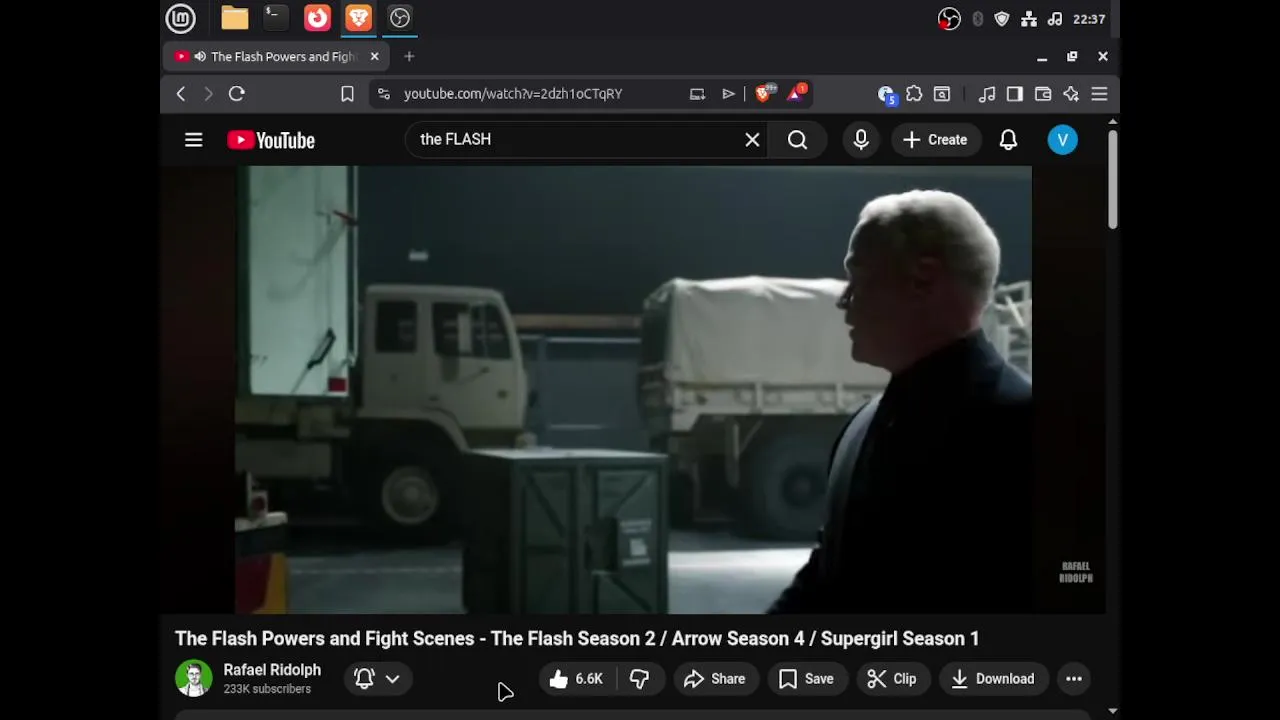
Task: Open Brave Shields lion icon
Action: pos(765,93)
